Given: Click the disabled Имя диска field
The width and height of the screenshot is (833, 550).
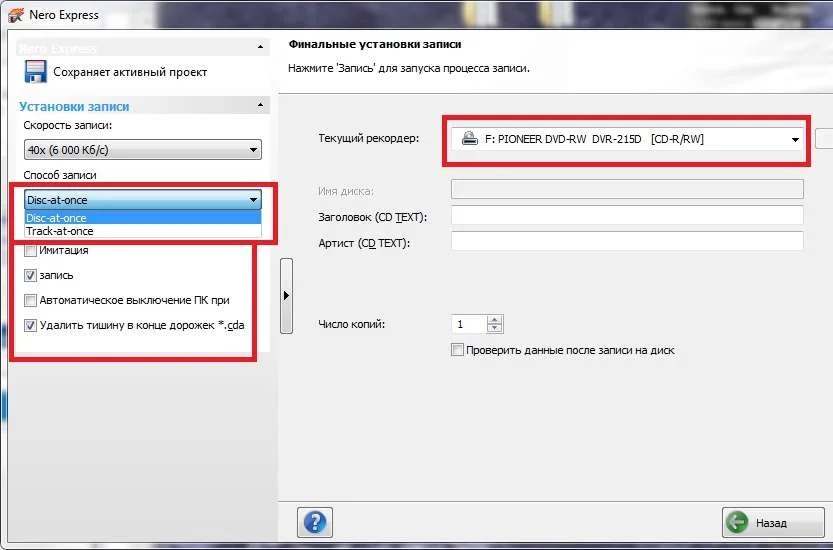Looking at the screenshot, I should pyautogui.click(x=627, y=189).
